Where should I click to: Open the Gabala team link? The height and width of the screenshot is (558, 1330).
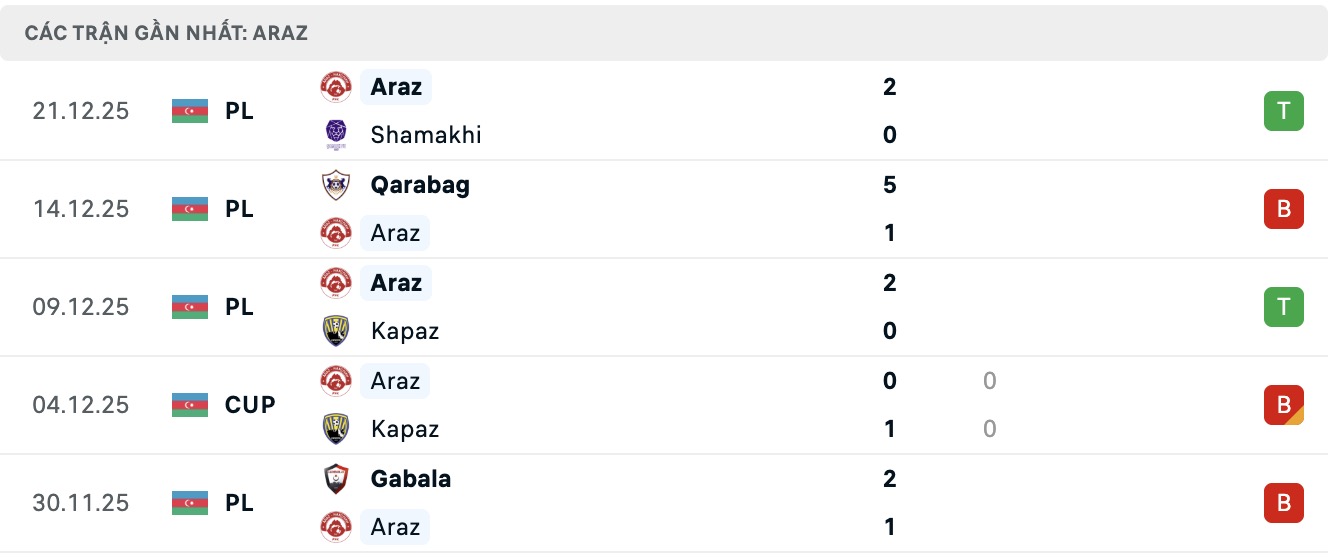click(x=410, y=479)
